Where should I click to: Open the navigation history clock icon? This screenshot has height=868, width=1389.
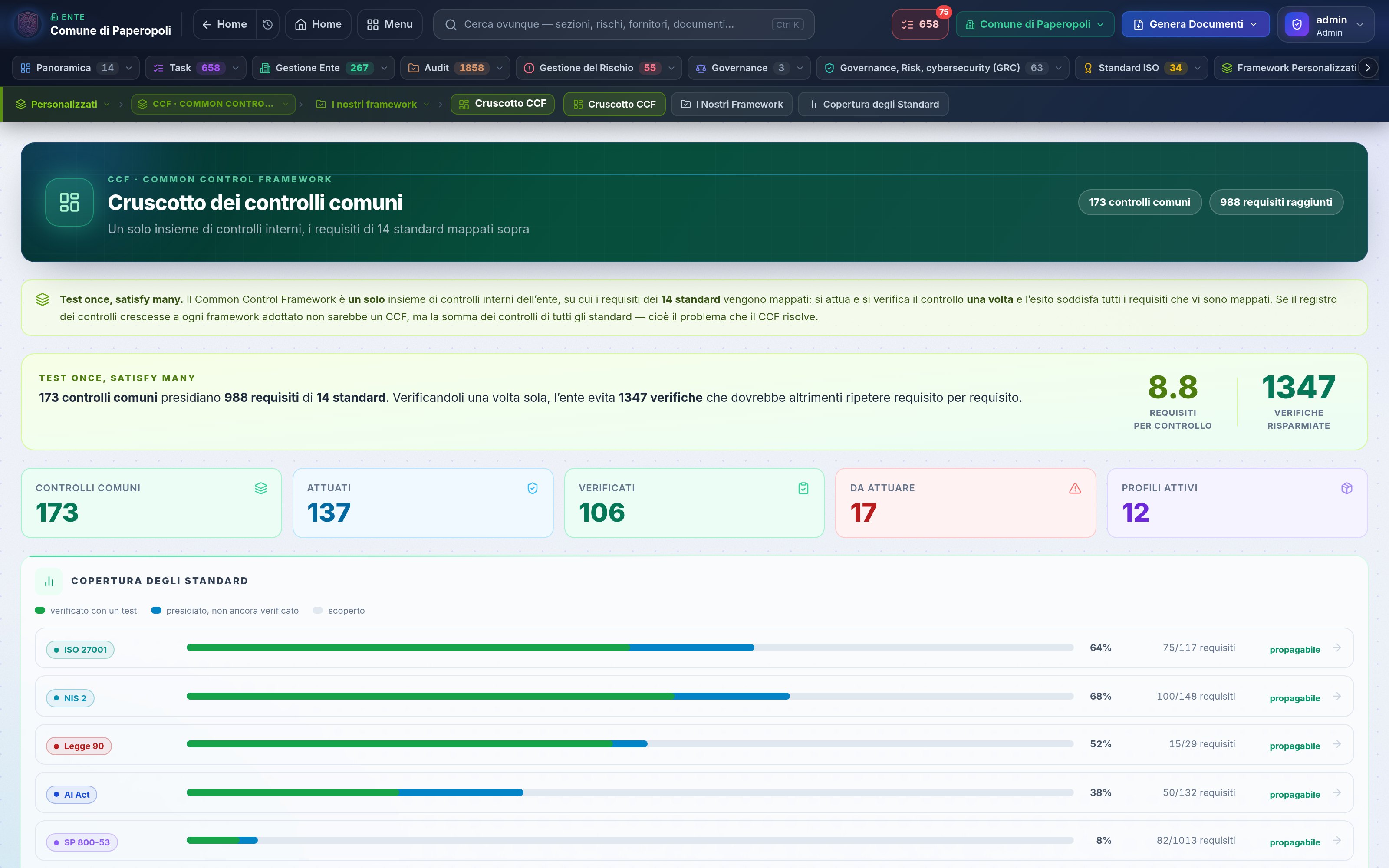pos(267,24)
